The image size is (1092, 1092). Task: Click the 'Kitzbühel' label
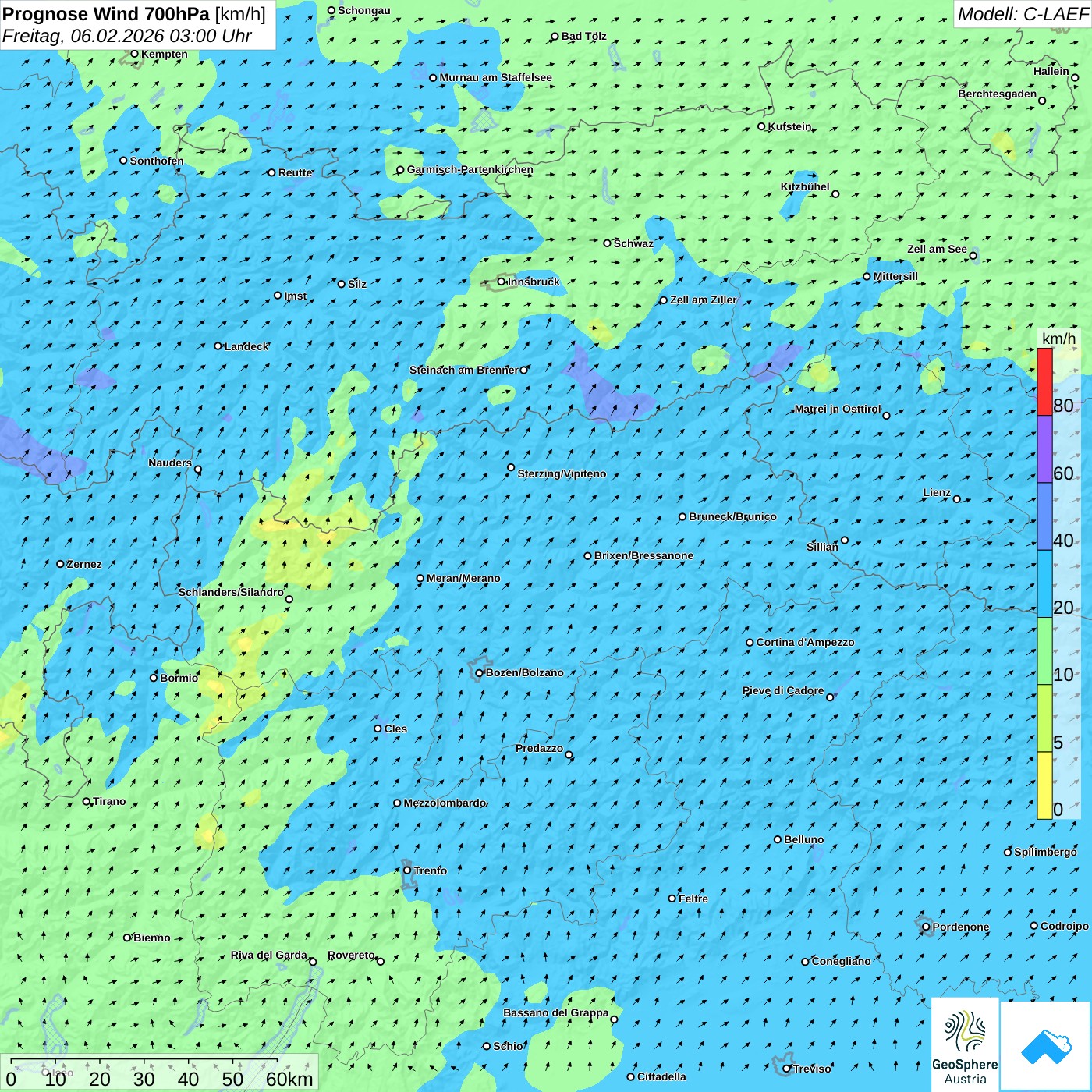[x=805, y=186]
